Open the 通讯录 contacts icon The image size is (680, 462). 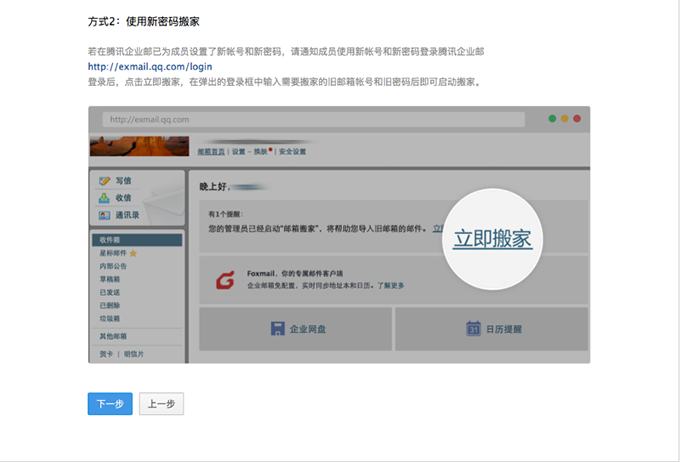pyautogui.click(x=105, y=215)
